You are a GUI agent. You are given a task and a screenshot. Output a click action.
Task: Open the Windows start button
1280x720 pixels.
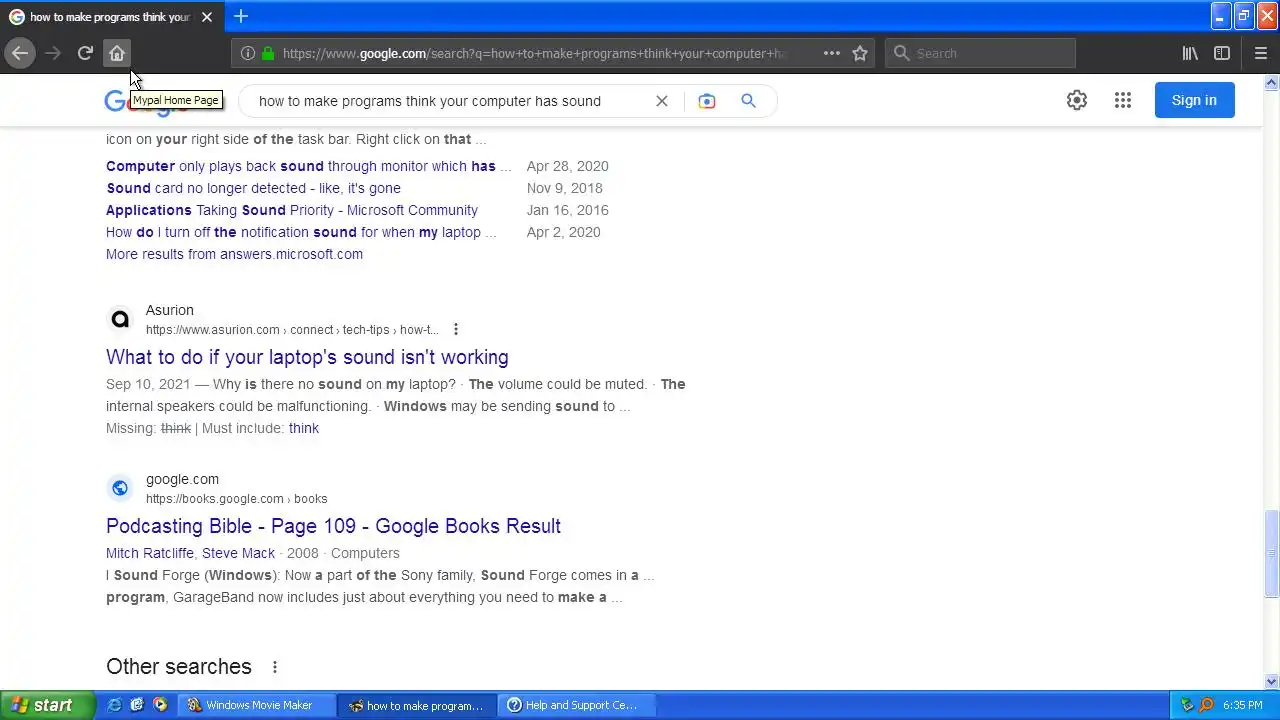pyautogui.click(x=48, y=705)
